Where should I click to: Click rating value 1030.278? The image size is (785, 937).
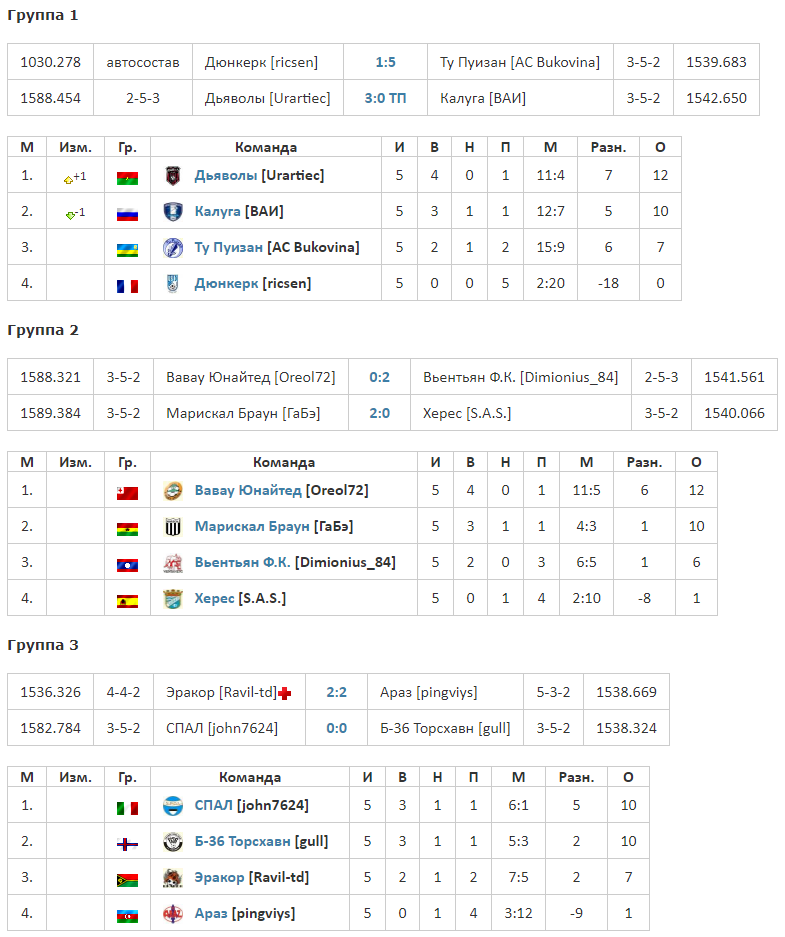tap(50, 62)
